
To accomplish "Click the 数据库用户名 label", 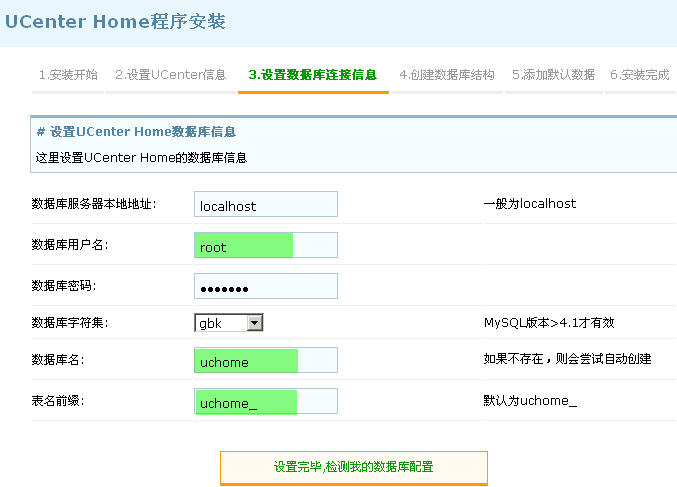I will (70, 245).
